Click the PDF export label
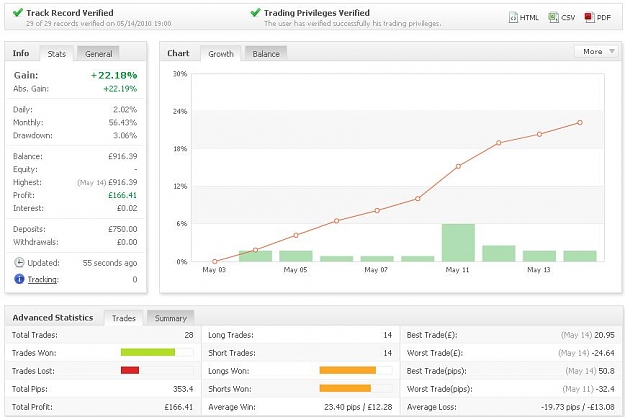 [603, 18]
